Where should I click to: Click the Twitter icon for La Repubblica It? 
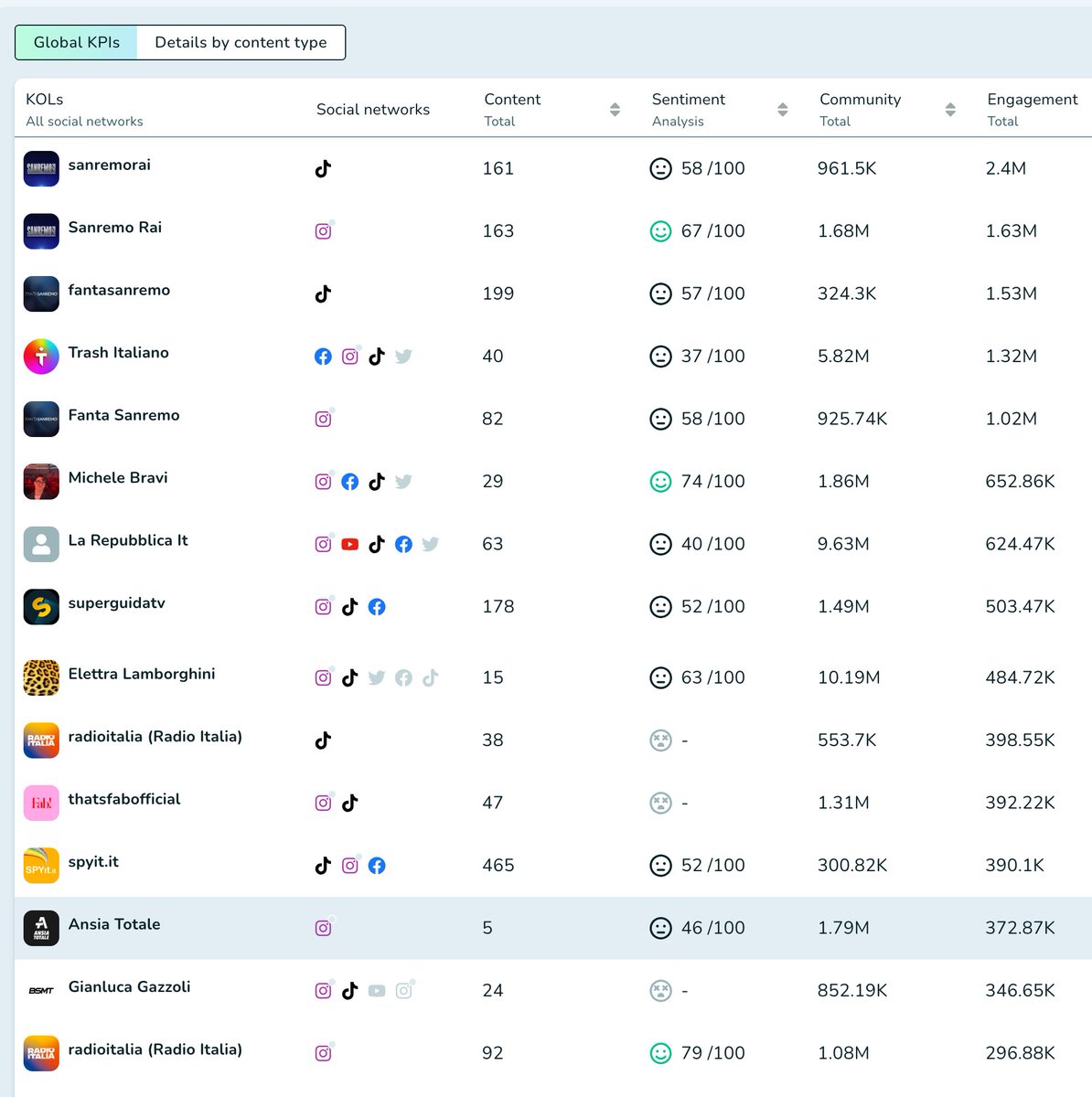(431, 544)
